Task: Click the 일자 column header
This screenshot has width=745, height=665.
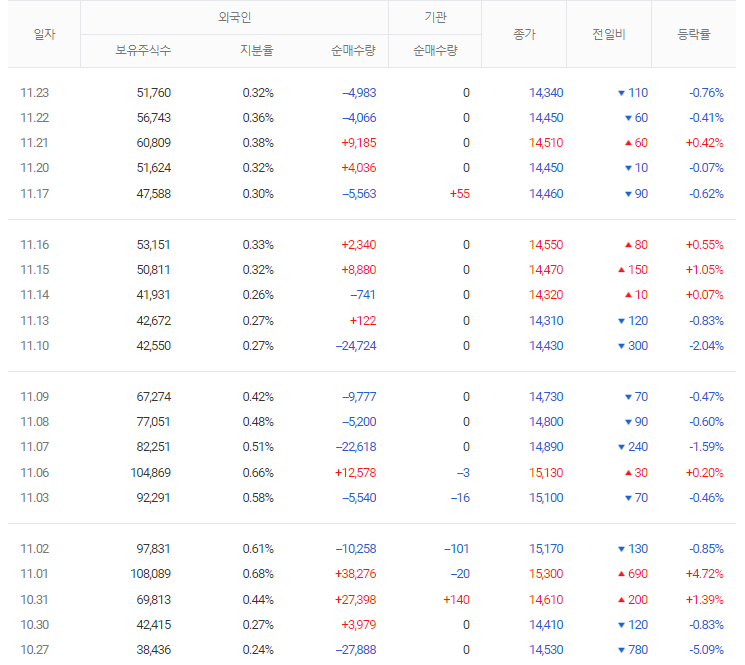Action: click(x=45, y=34)
